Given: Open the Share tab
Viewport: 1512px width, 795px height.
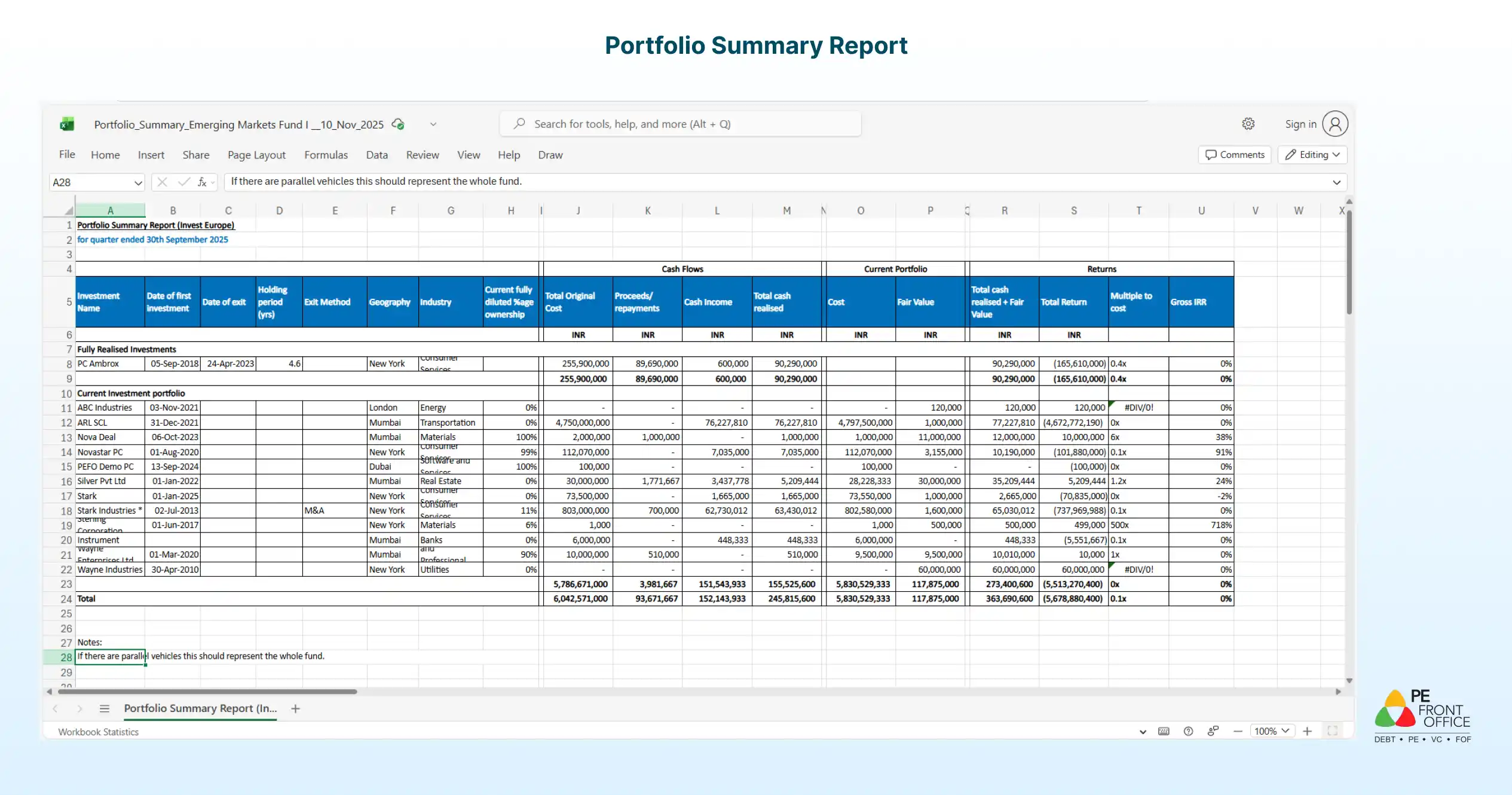Looking at the screenshot, I should pyautogui.click(x=196, y=155).
